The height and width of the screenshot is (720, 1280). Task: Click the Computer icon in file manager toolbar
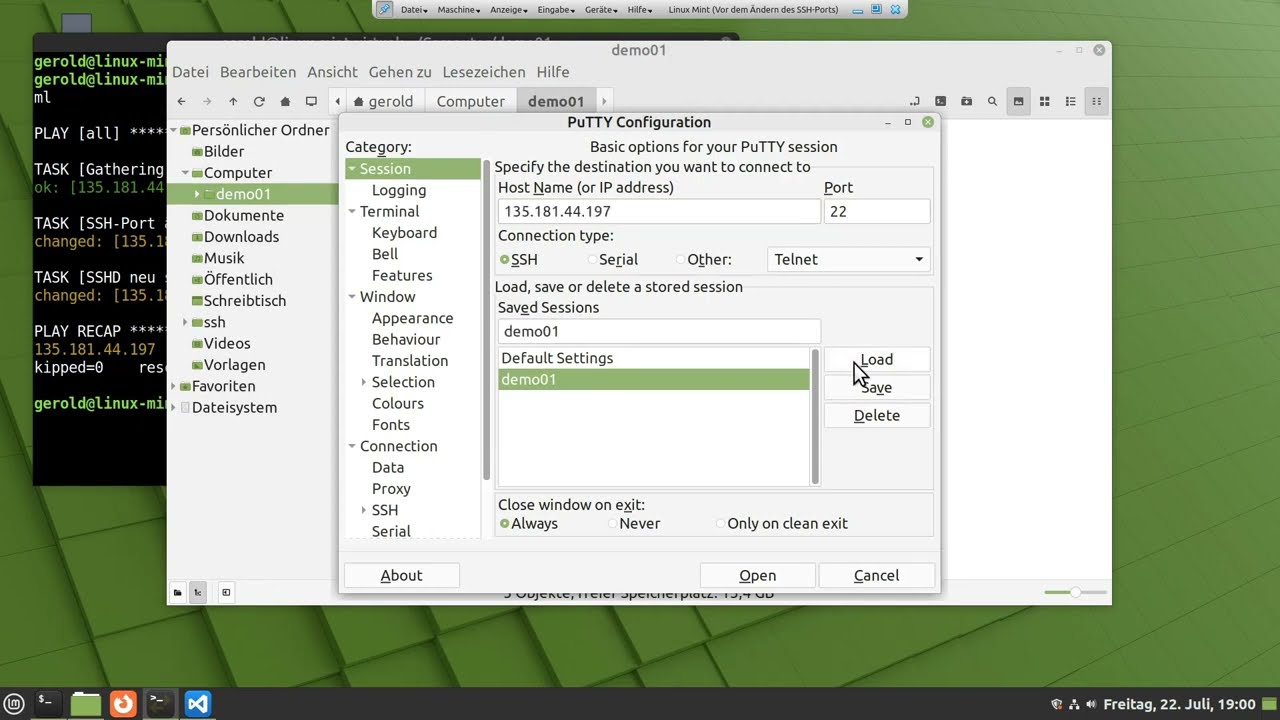311,101
